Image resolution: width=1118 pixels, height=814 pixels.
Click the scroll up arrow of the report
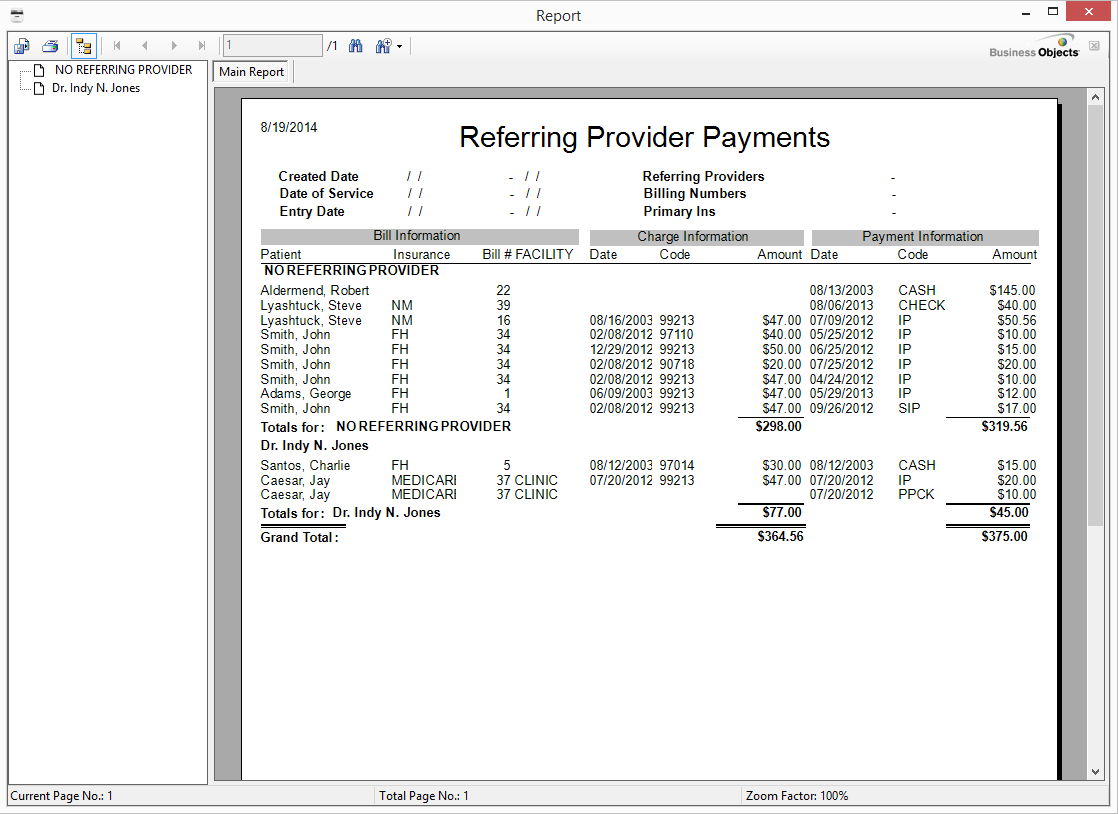pos(1096,96)
